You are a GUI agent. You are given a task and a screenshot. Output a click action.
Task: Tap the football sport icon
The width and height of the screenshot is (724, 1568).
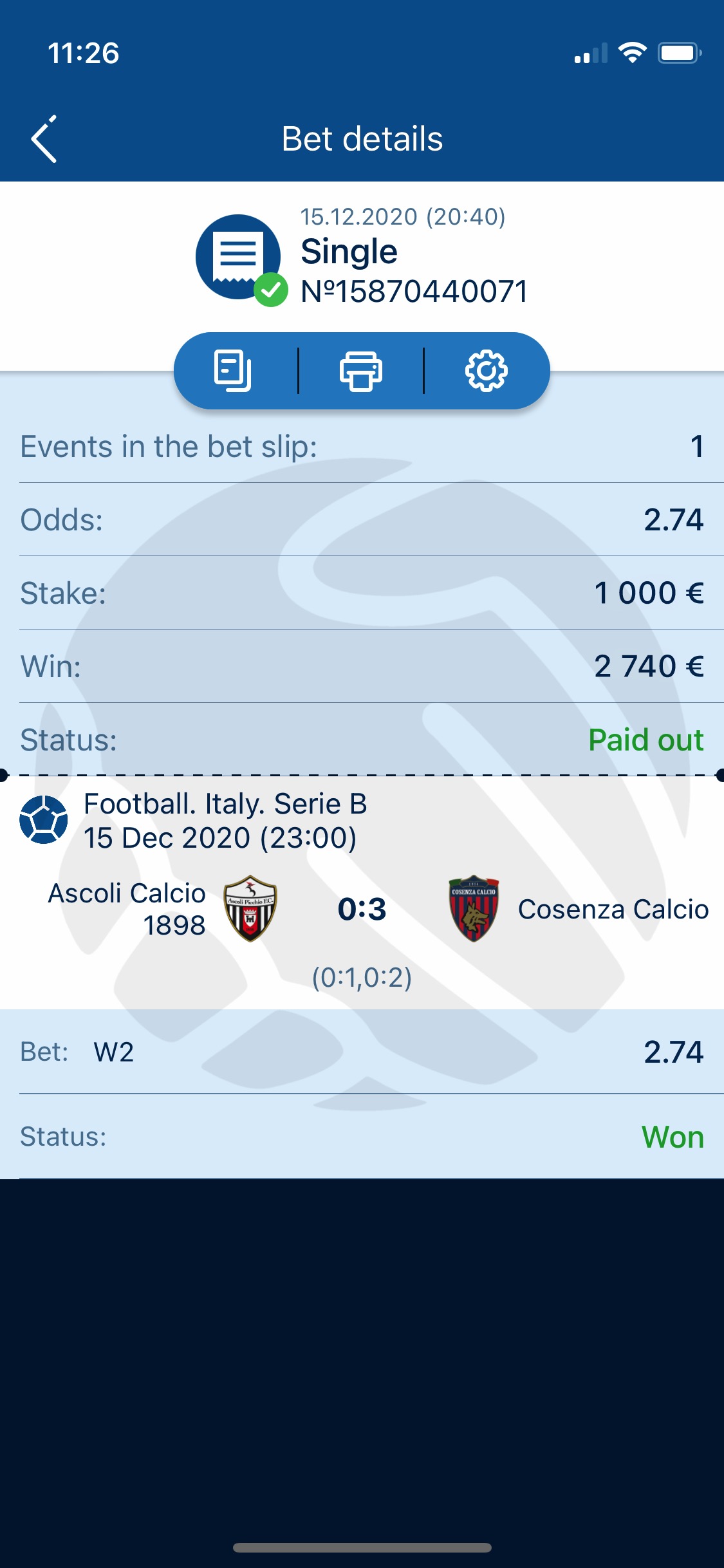coord(44,819)
